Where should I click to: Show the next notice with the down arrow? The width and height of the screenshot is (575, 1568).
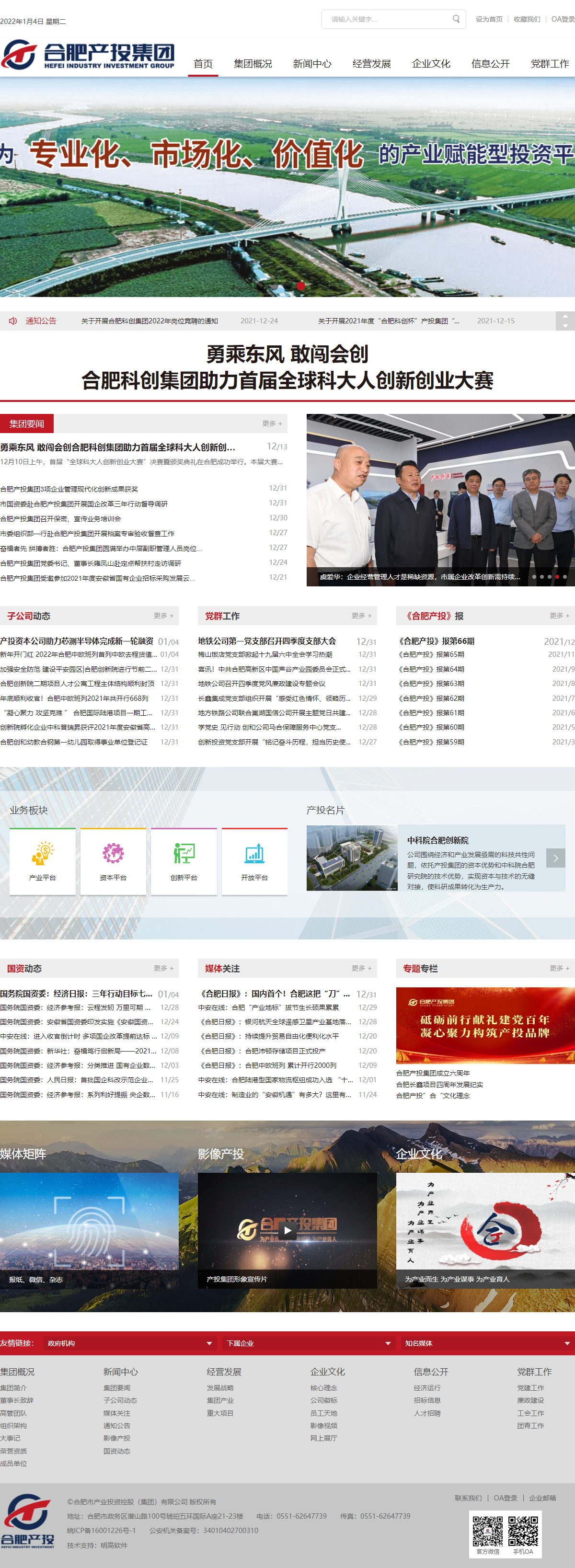(x=565, y=326)
